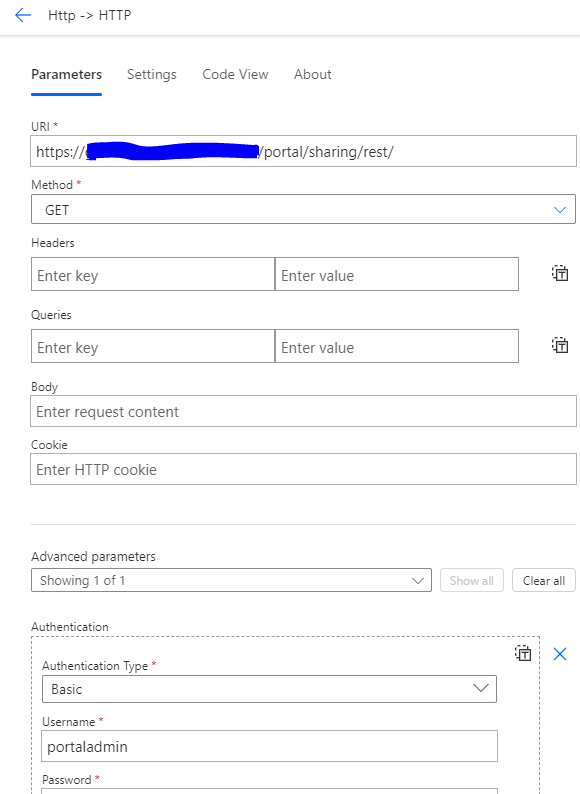Expand the Advanced parameters dropdown
580x794 pixels.
click(x=231, y=580)
